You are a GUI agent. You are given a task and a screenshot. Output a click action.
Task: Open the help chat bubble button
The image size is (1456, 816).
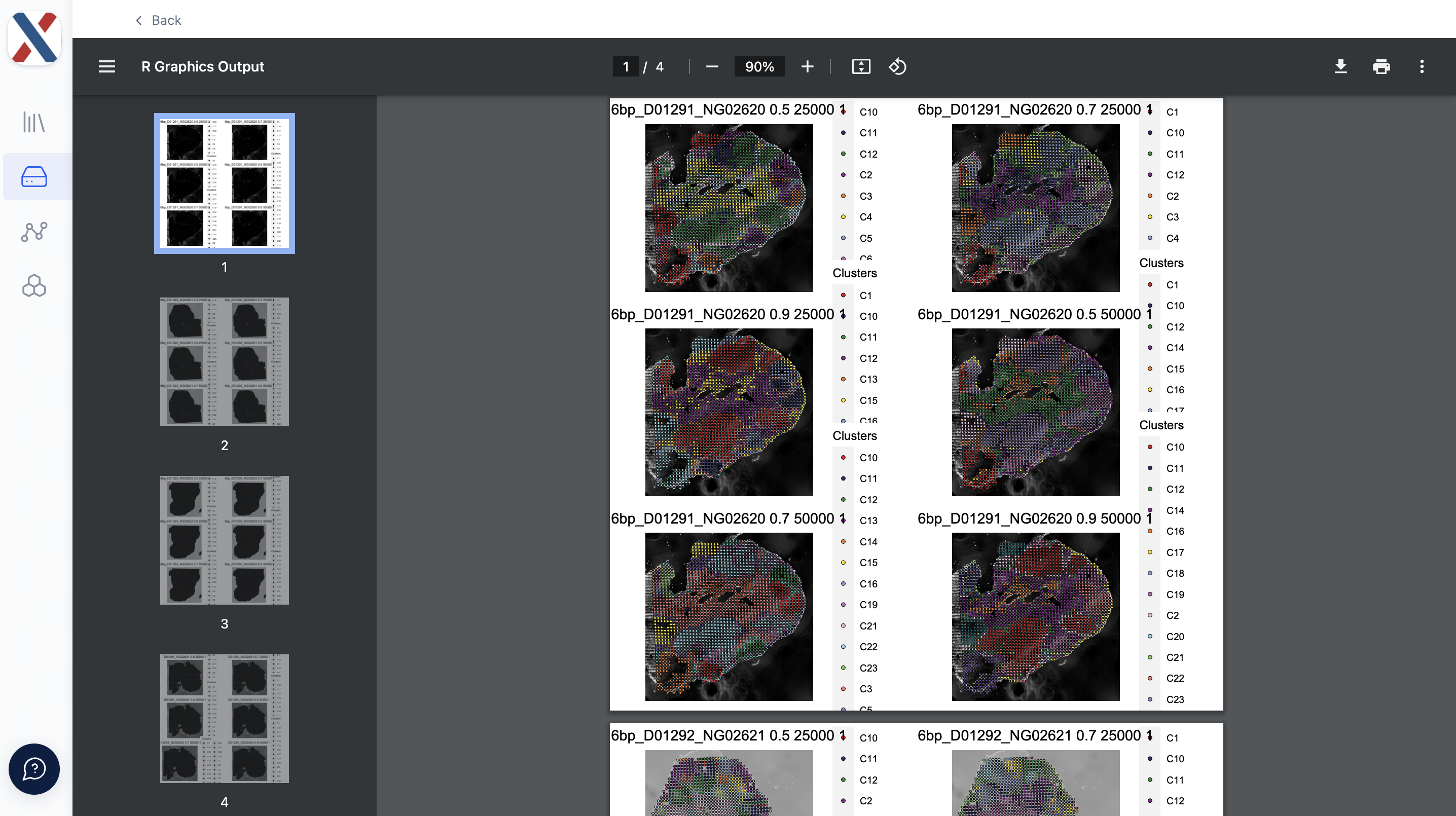34,768
